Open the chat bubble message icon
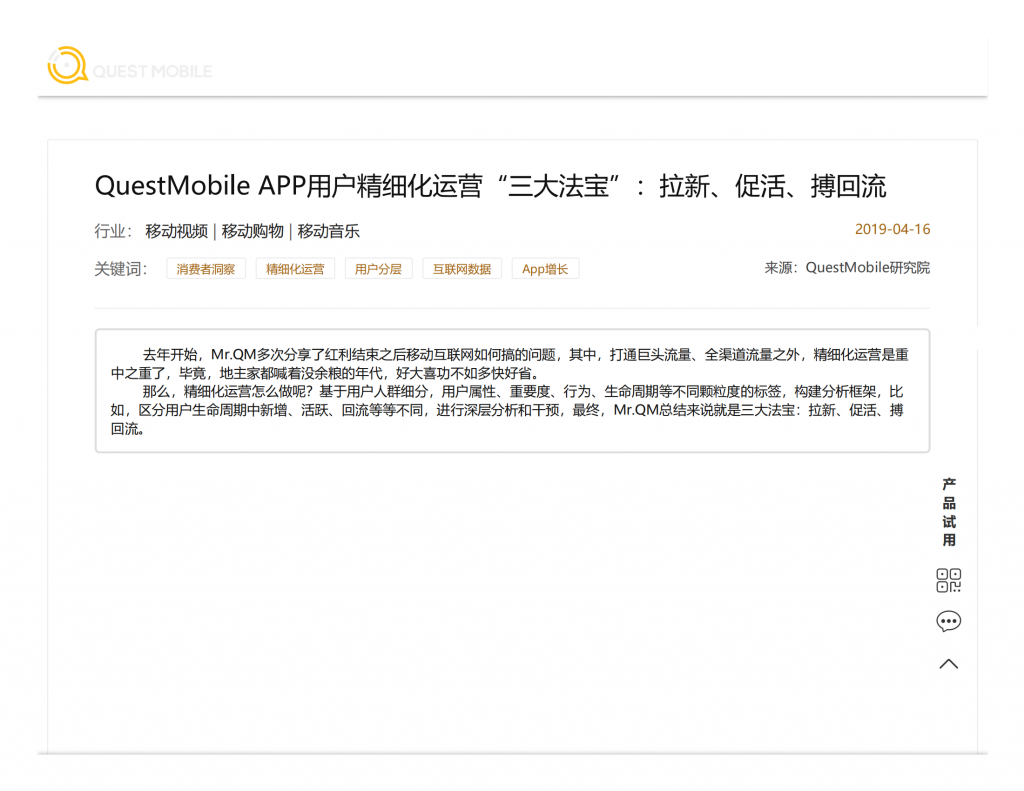1024x791 pixels. pos(948,621)
